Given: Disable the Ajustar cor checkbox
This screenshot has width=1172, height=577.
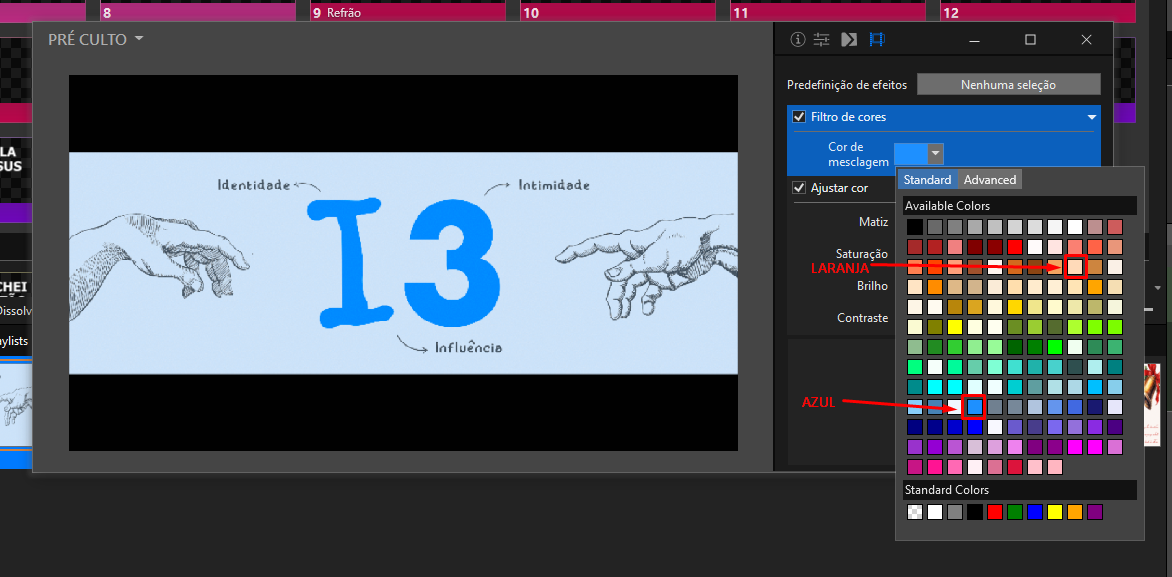Looking at the screenshot, I should click(799, 188).
